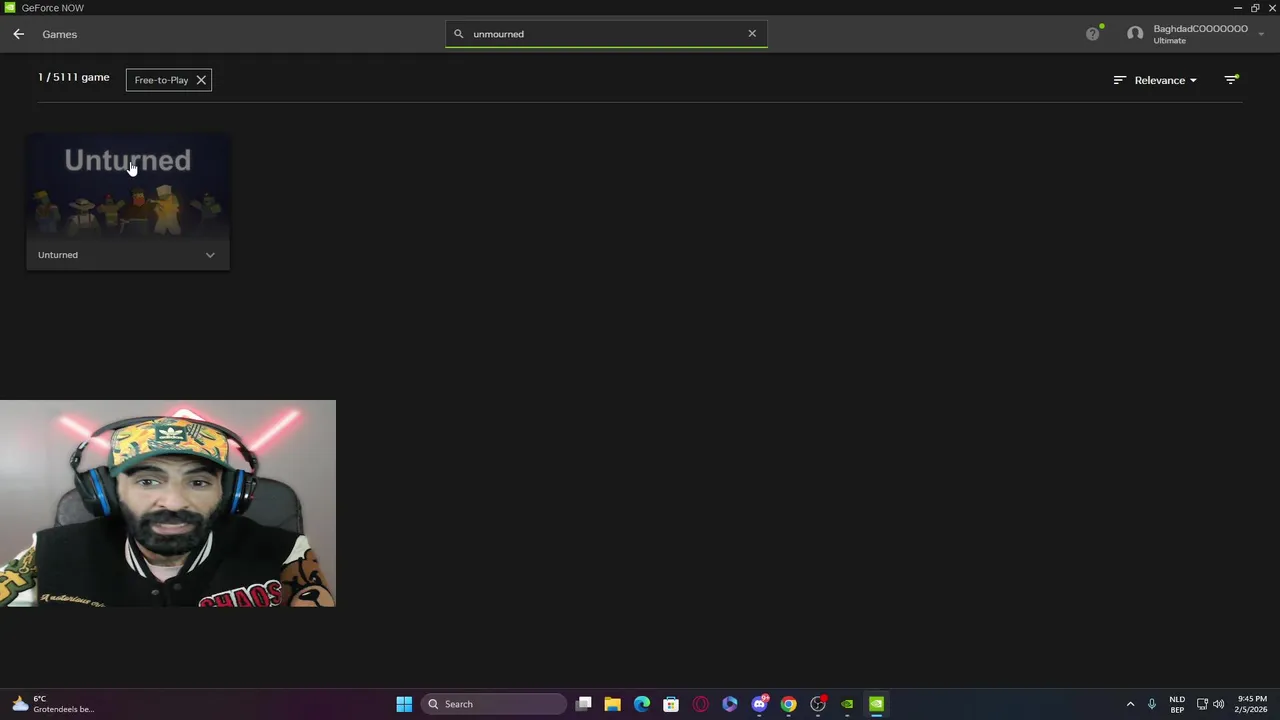Open the Unturned game thumbnail
The image size is (1280, 720).
(128, 188)
